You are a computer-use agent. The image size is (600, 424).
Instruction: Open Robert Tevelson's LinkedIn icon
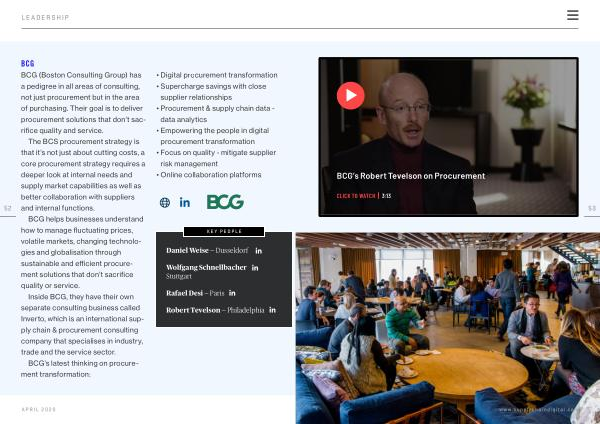(272, 310)
